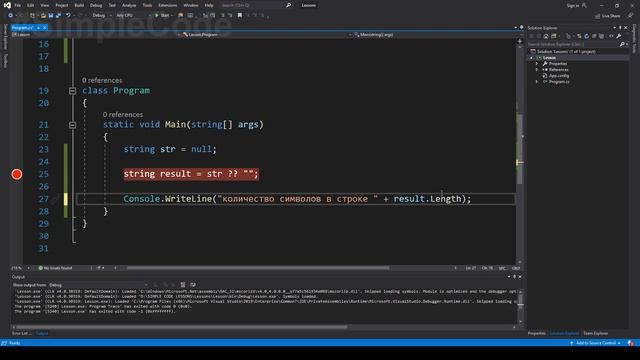The width and height of the screenshot is (640, 360).
Task: Click Add to Source Control
Action: (x=596, y=343)
